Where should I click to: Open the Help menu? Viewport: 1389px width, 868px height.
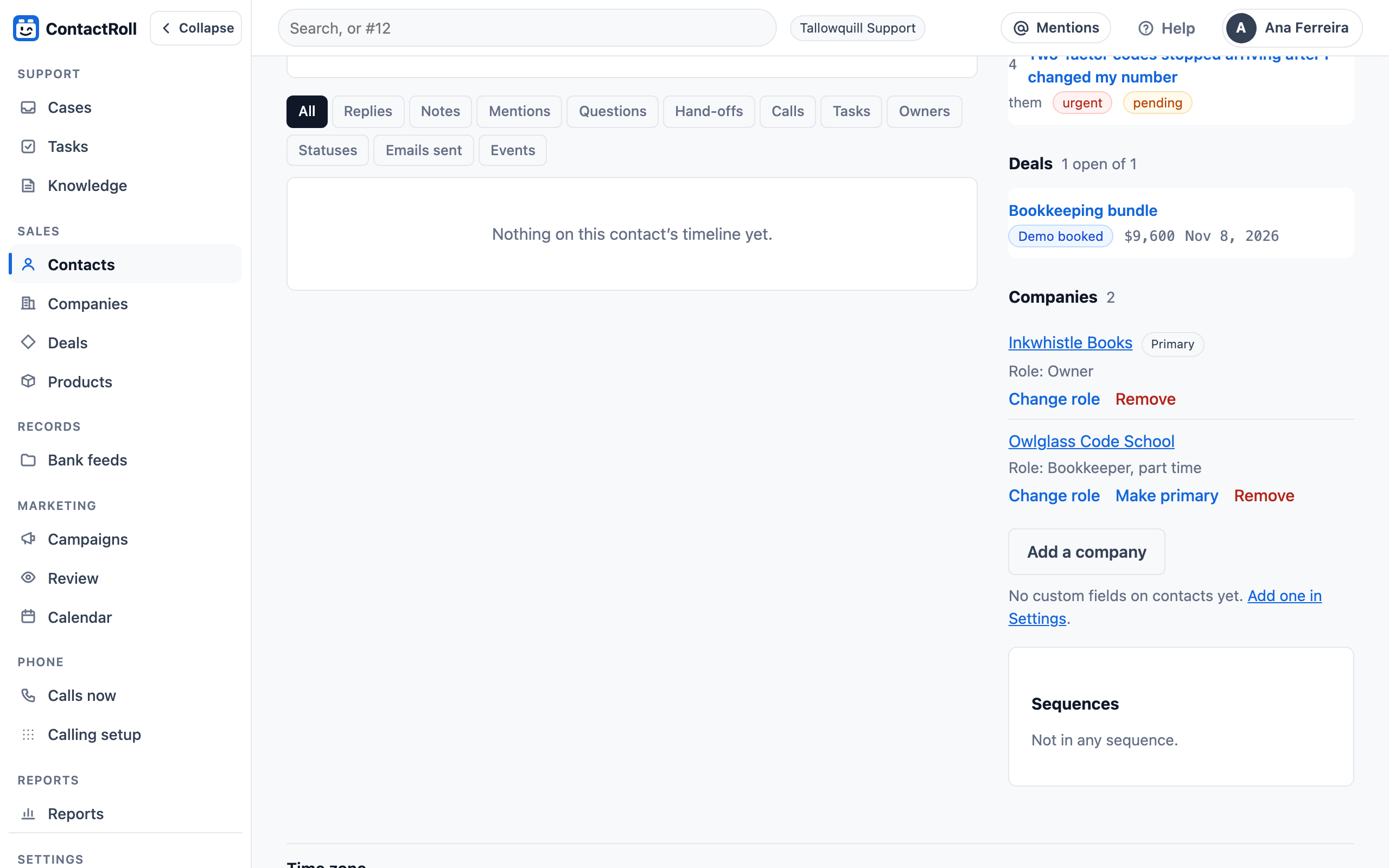pos(1167,28)
